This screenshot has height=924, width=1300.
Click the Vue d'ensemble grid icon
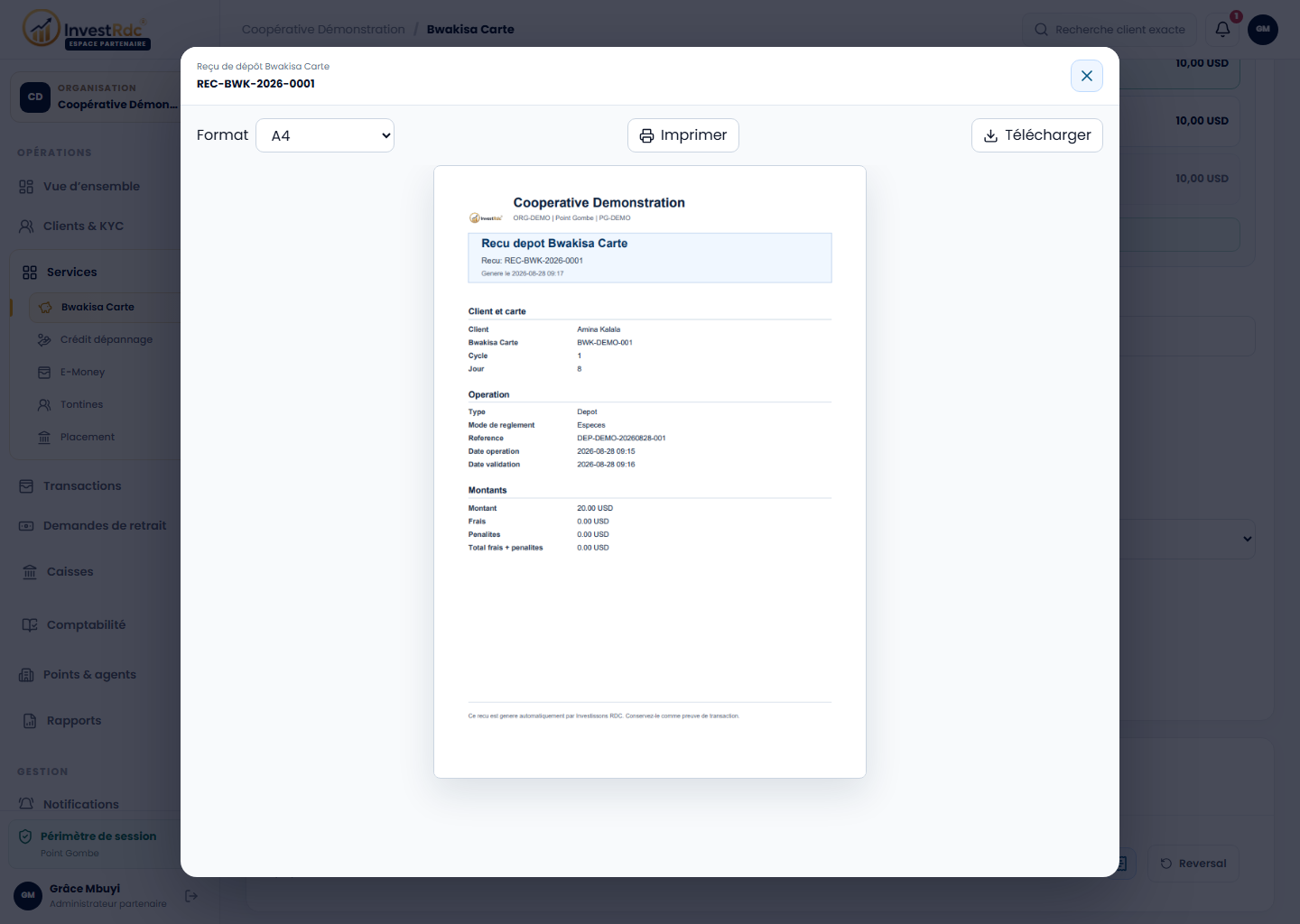tap(26, 187)
